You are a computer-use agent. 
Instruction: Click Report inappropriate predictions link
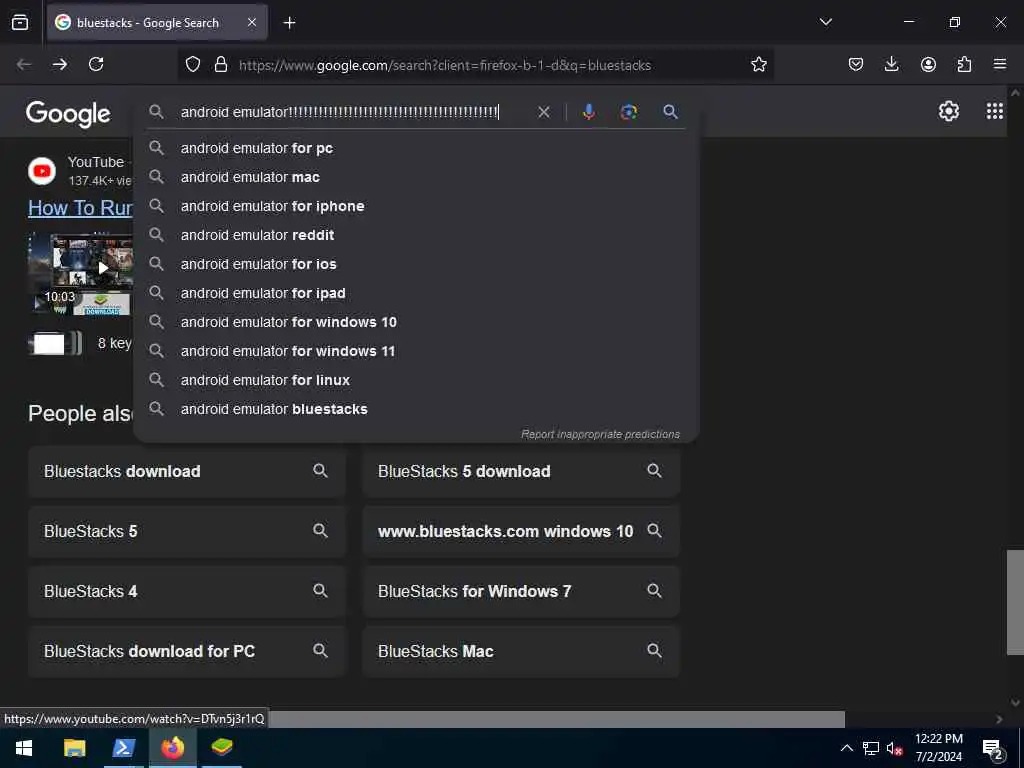click(x=600, y=434)
